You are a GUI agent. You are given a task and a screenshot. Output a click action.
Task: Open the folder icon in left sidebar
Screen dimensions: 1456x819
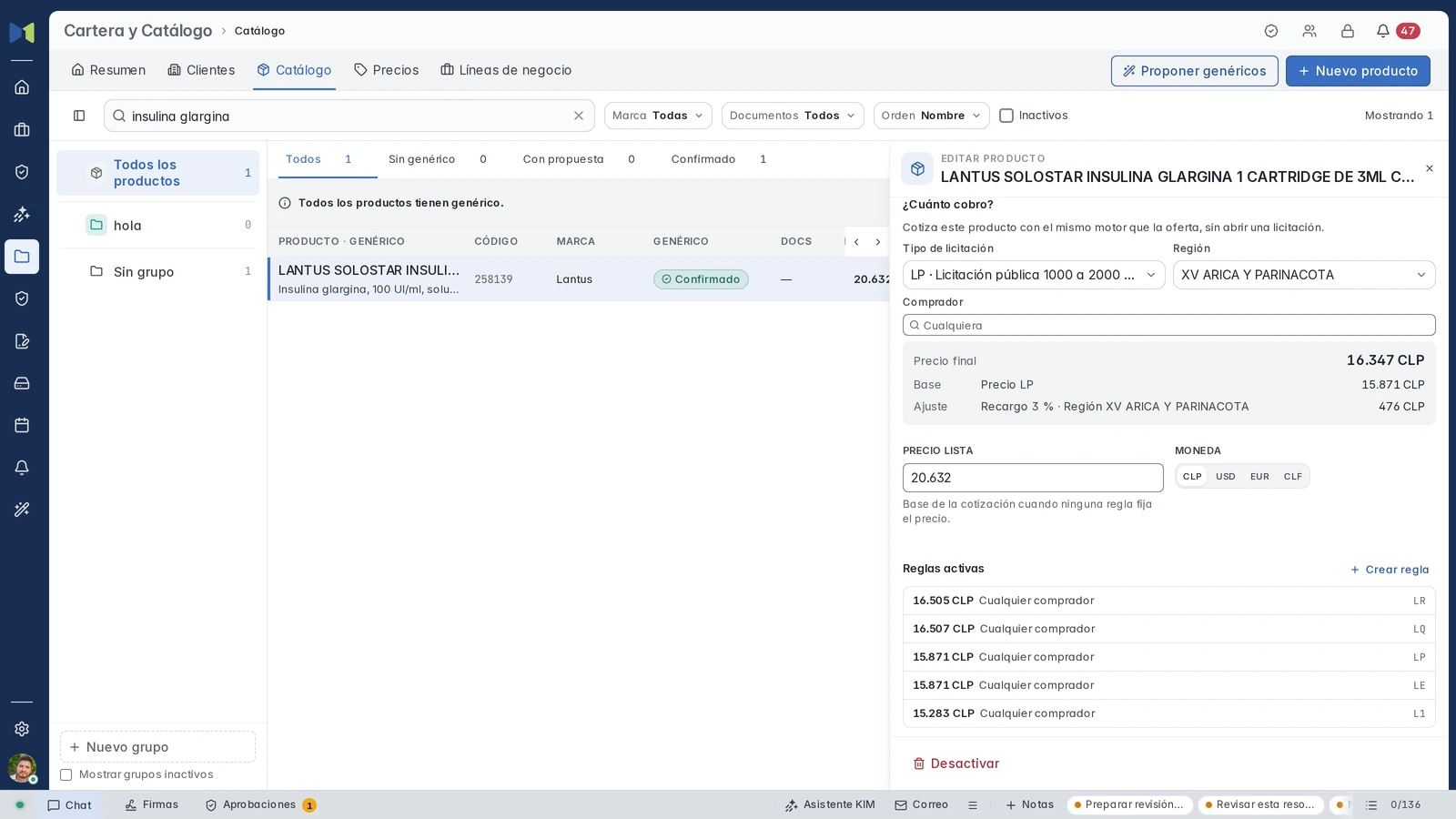tap(22, 257)
